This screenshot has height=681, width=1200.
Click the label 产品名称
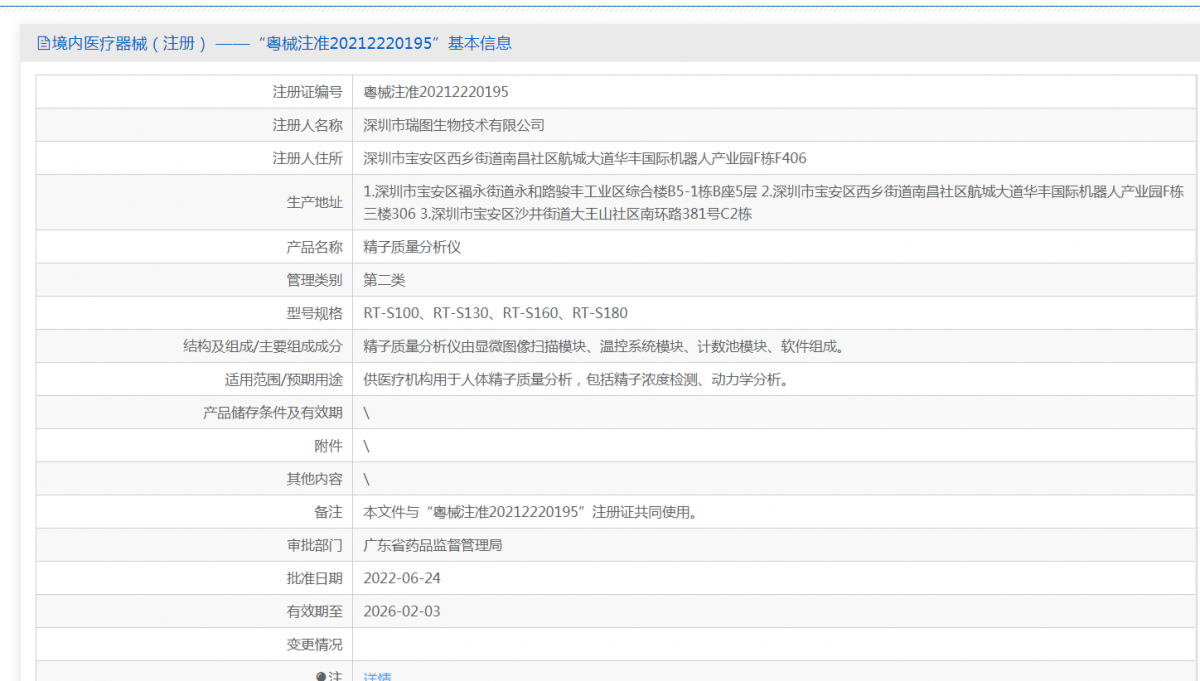coord(314,247)
